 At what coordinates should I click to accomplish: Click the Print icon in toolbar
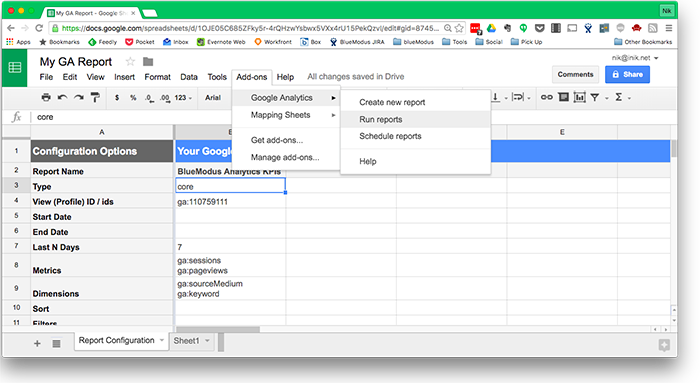tap(46, 97)
